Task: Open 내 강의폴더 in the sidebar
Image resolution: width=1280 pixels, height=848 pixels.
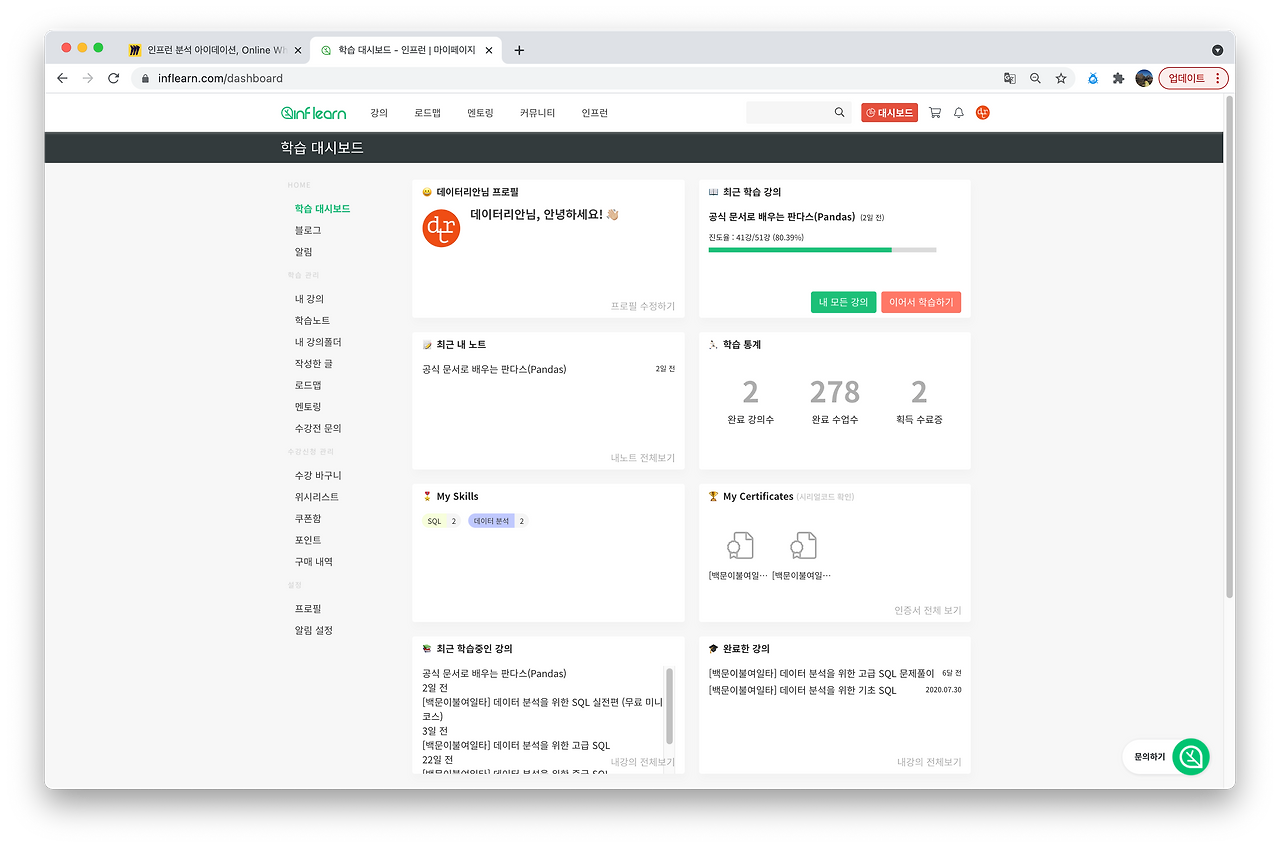Action: coord(318,342)
